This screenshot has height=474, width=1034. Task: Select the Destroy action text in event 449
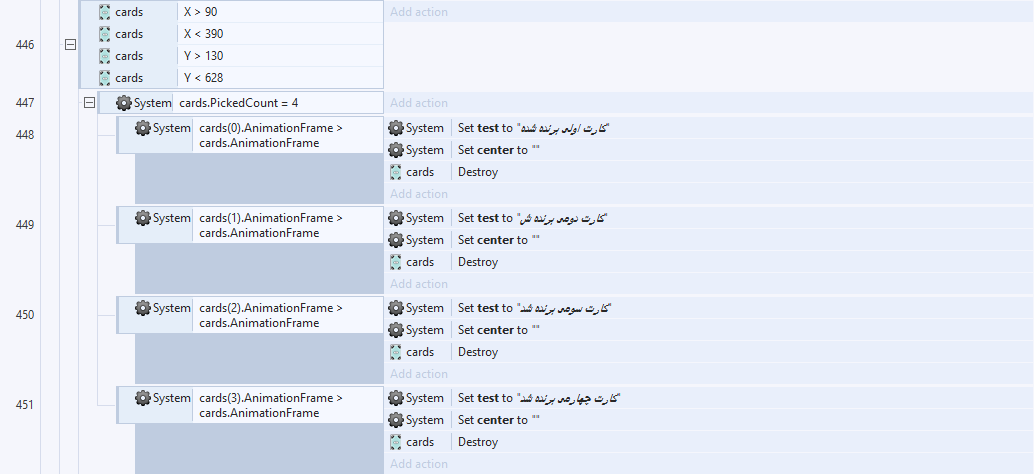(x=477, y=262)
